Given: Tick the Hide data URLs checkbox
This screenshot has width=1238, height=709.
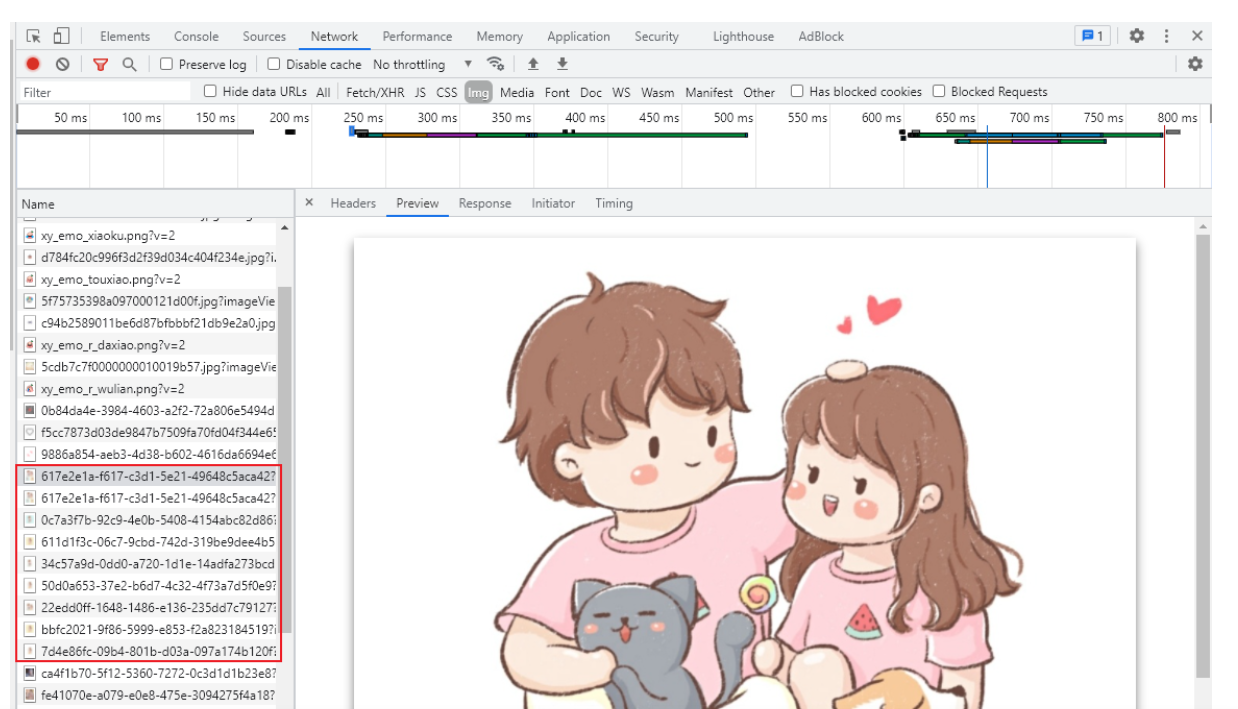Looking at the screenshot, I should [x=210, y=91].
